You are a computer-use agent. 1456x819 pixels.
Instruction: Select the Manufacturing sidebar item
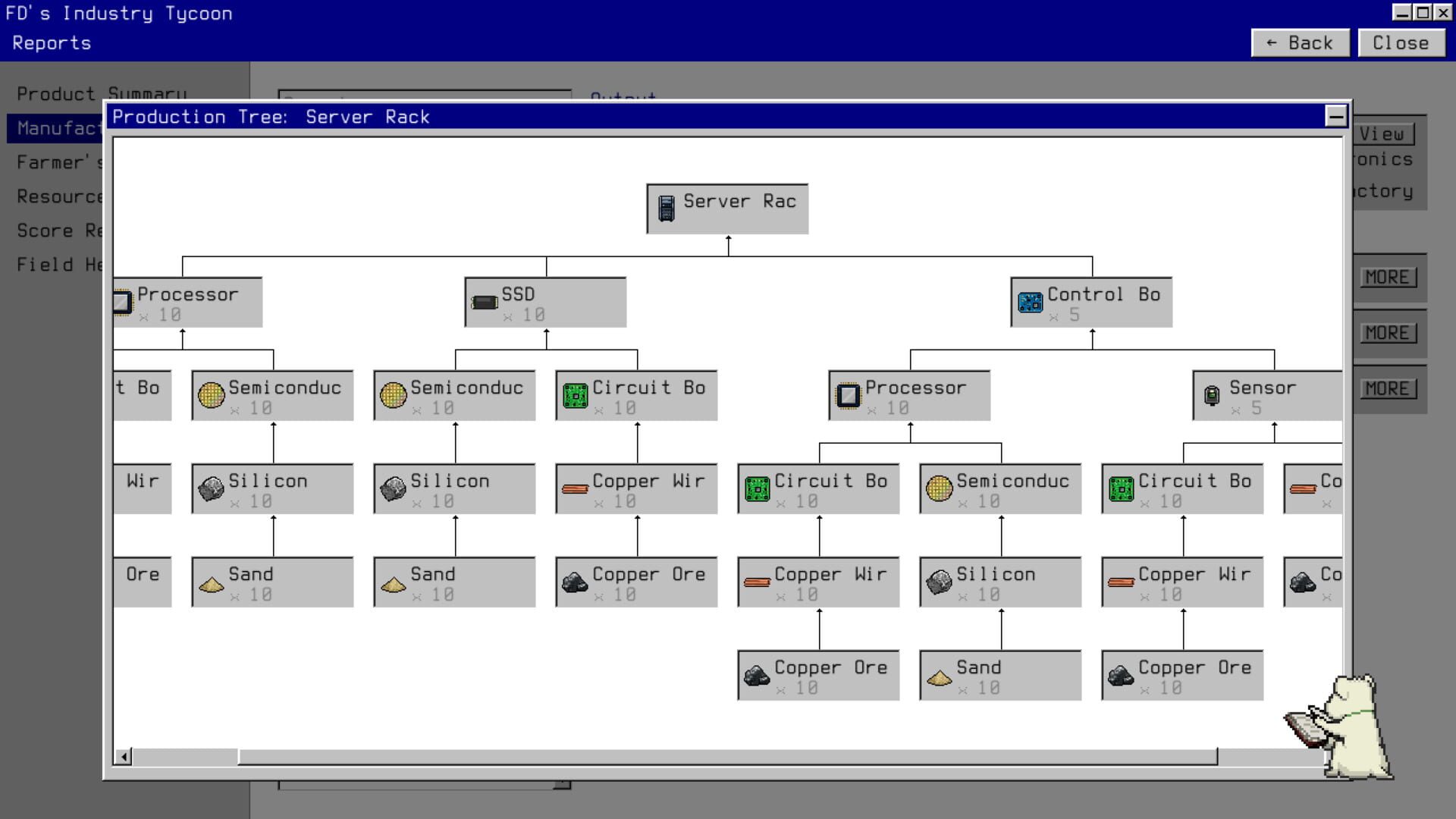(56, 128)
